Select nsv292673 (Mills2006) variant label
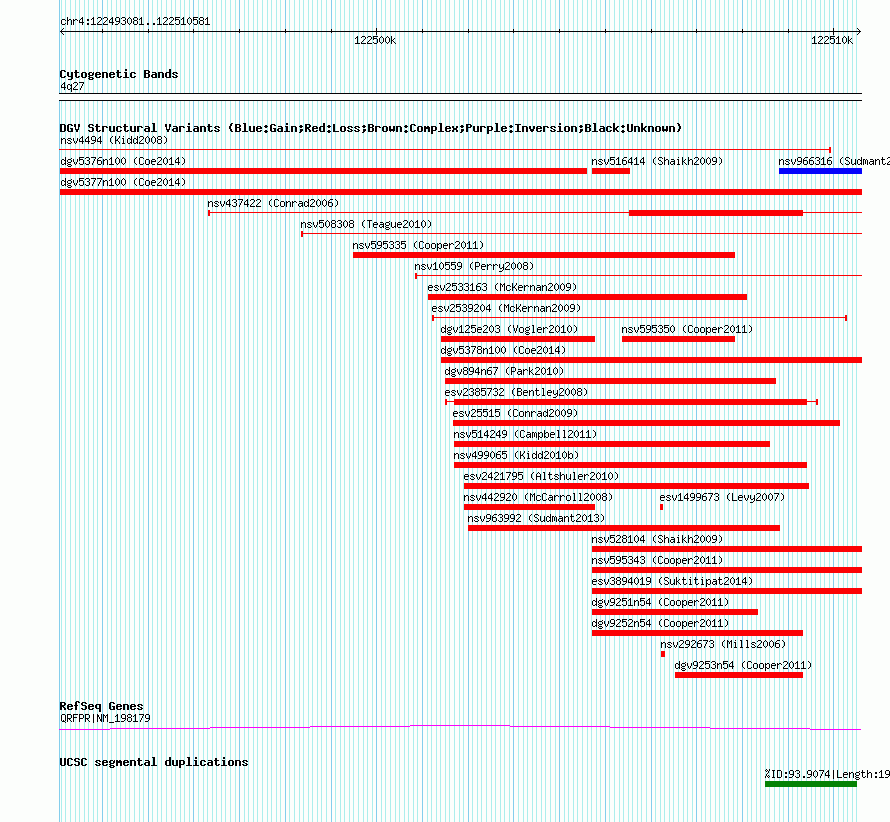Viewport: 890px width, 822px height. pyautogui.click(x=723, y=644)
